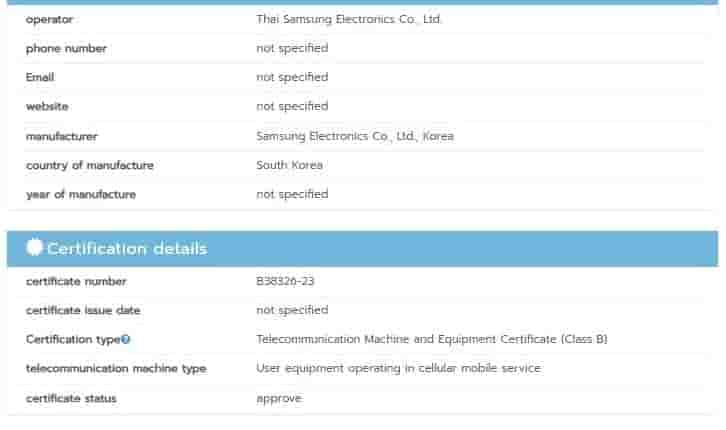The height and width of the screenshot is (430, 726).
Task: Click the Certification type label text
Action: [x=72, y=340]
